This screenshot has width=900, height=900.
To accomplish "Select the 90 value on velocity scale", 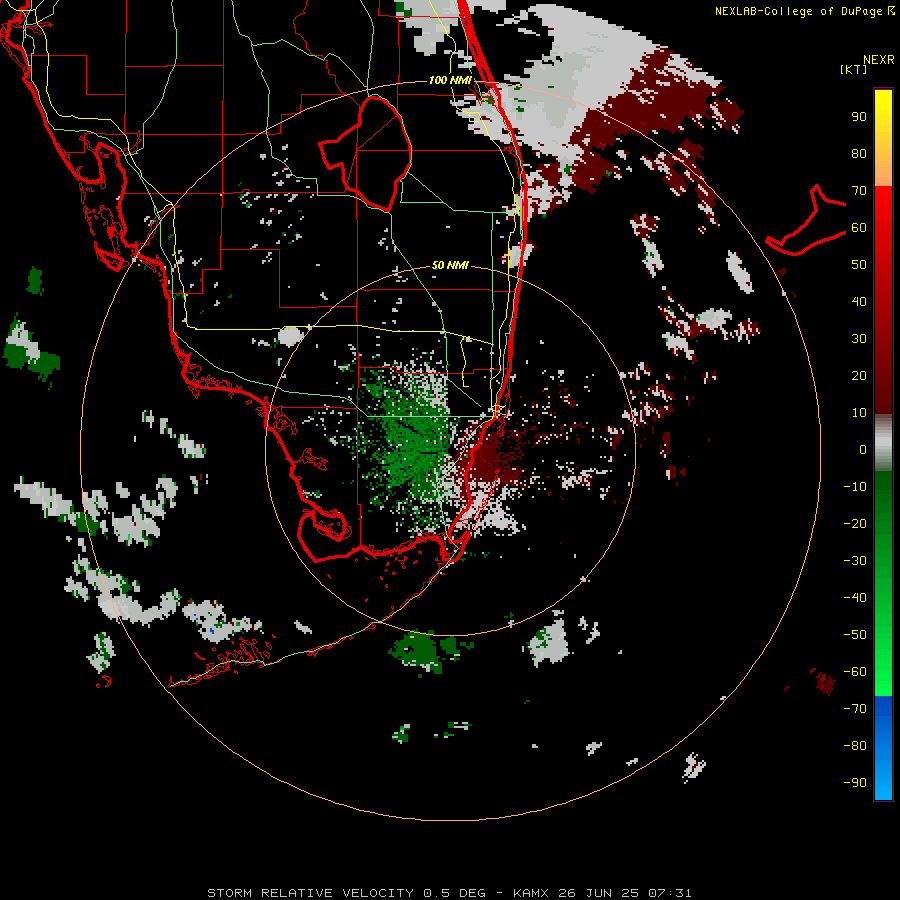I will (859, 117).
